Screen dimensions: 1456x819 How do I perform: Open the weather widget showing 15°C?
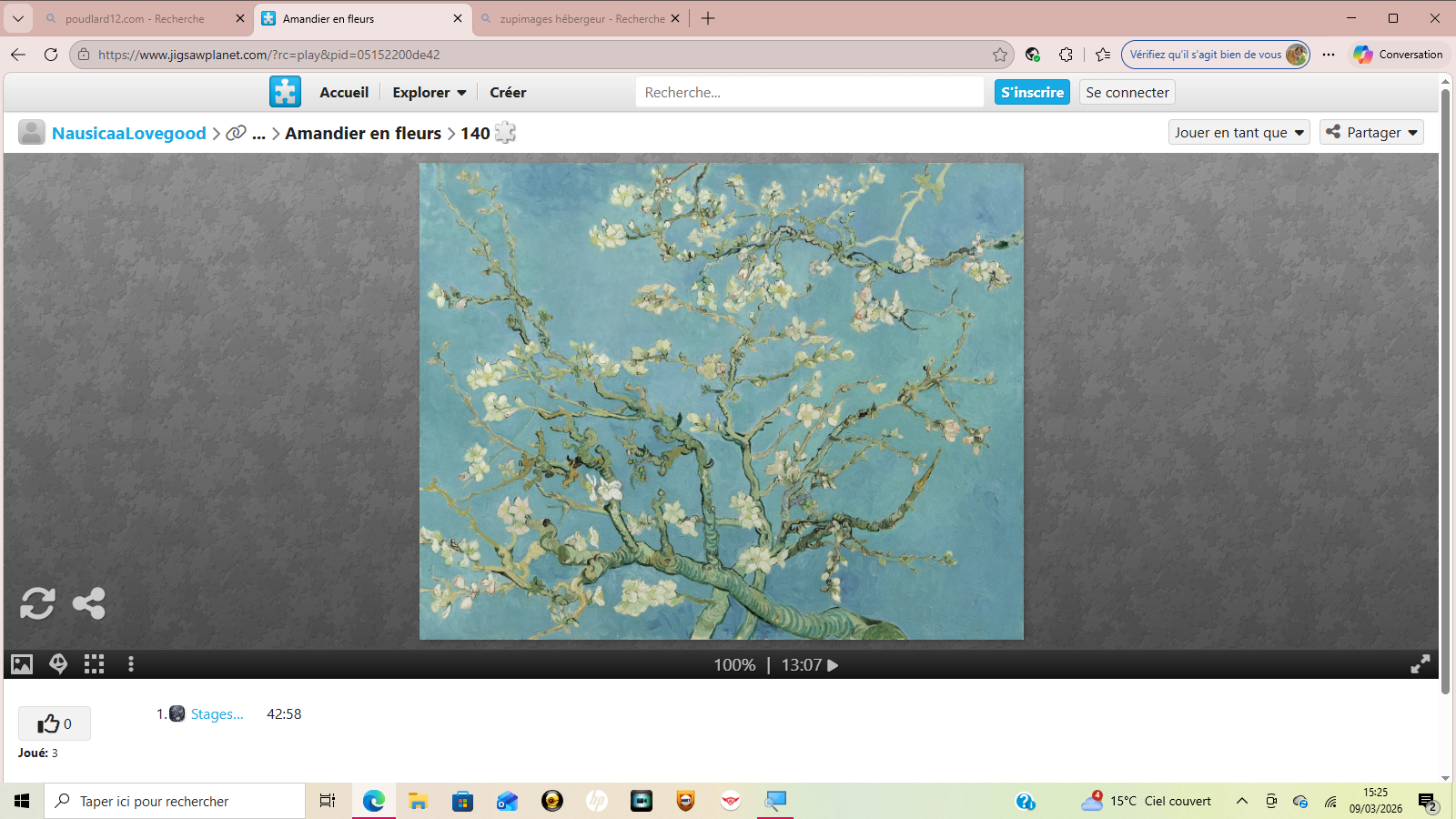coord(1147,801)
